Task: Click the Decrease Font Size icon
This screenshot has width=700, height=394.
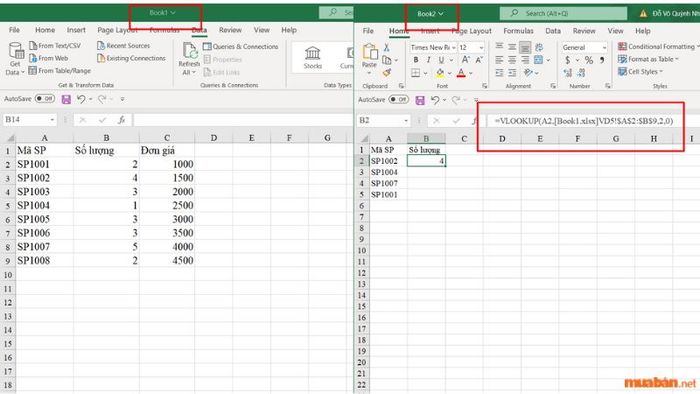Action: [479, 60]
